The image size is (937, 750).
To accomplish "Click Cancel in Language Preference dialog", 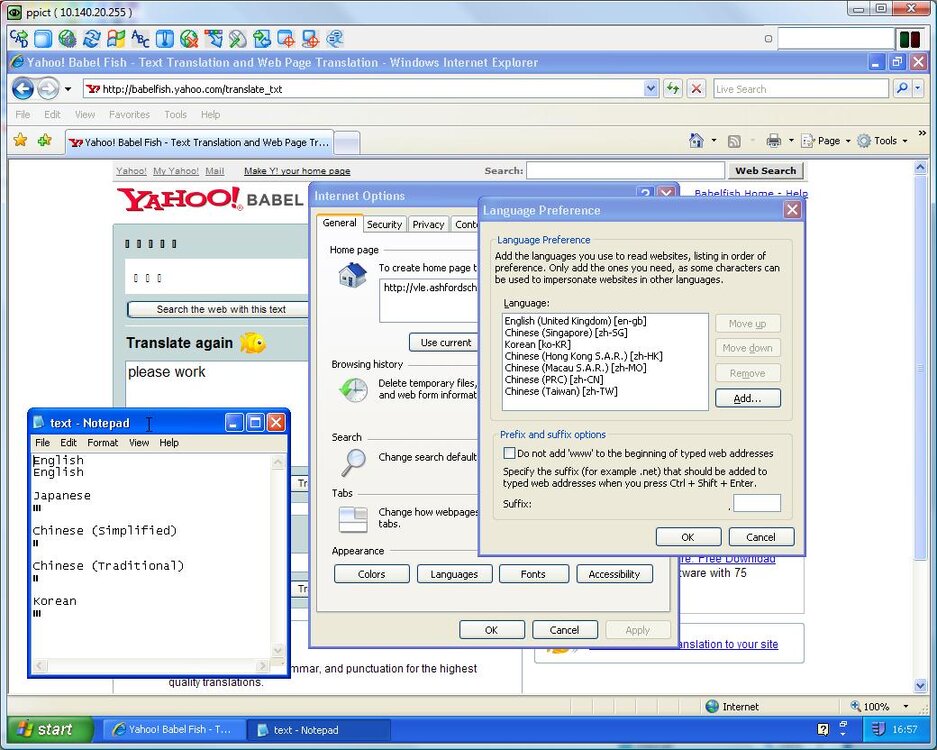I will coord(761,537).
